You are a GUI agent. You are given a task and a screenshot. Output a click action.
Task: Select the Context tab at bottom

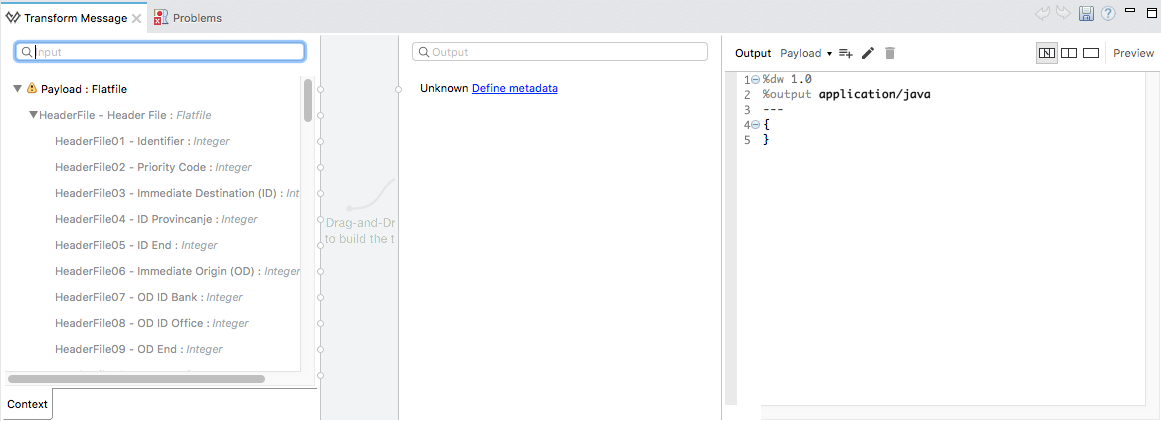[x=27, y=404]
